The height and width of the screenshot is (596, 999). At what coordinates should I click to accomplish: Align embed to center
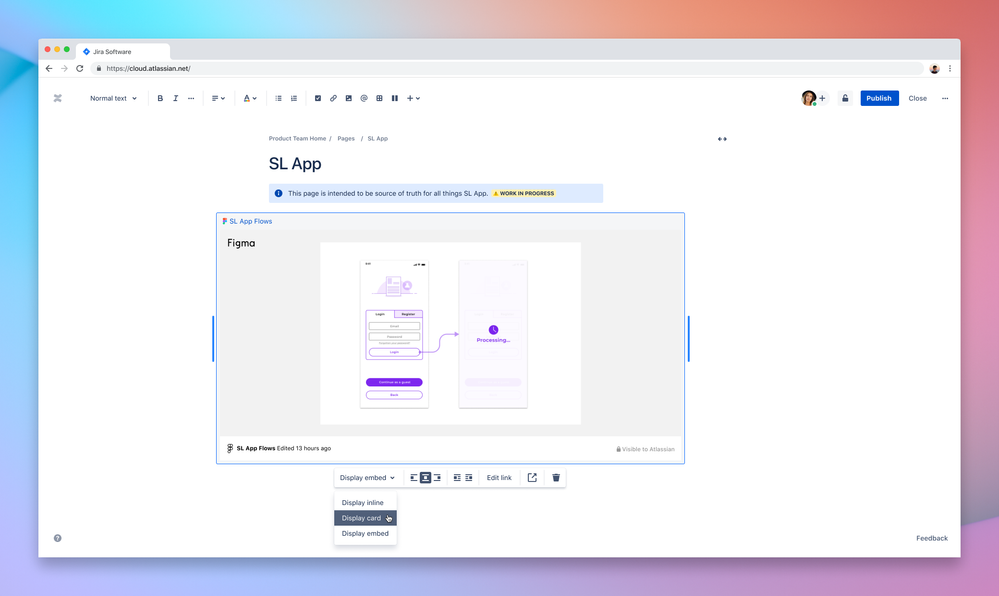pyautogui.click(x=425, y=477)
